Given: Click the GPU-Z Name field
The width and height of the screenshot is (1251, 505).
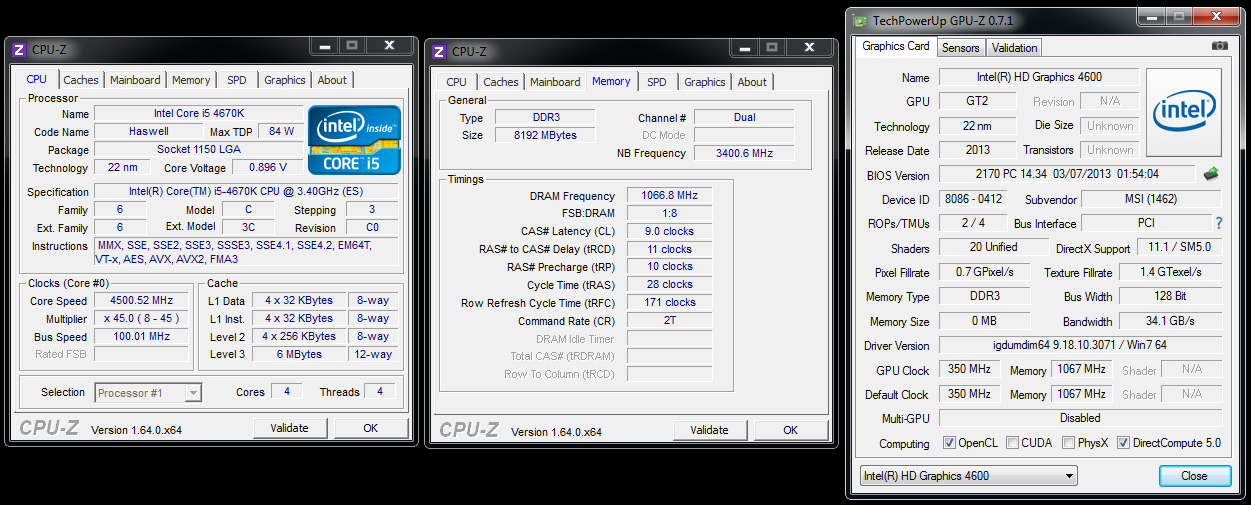Looking at the screenshot, I should tap(1039, 77).
